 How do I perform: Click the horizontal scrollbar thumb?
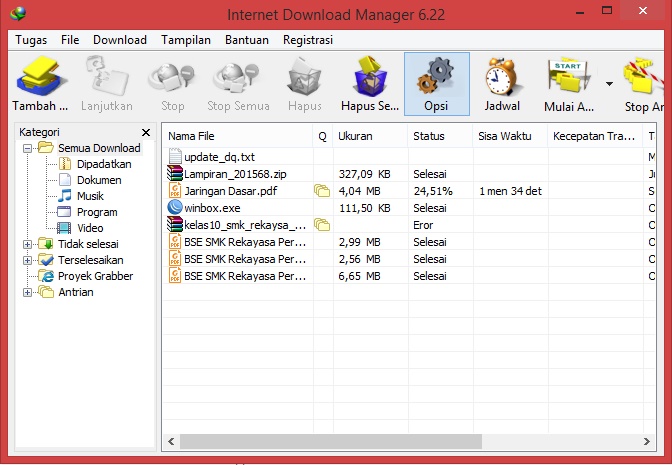click(x=331, y=441)
